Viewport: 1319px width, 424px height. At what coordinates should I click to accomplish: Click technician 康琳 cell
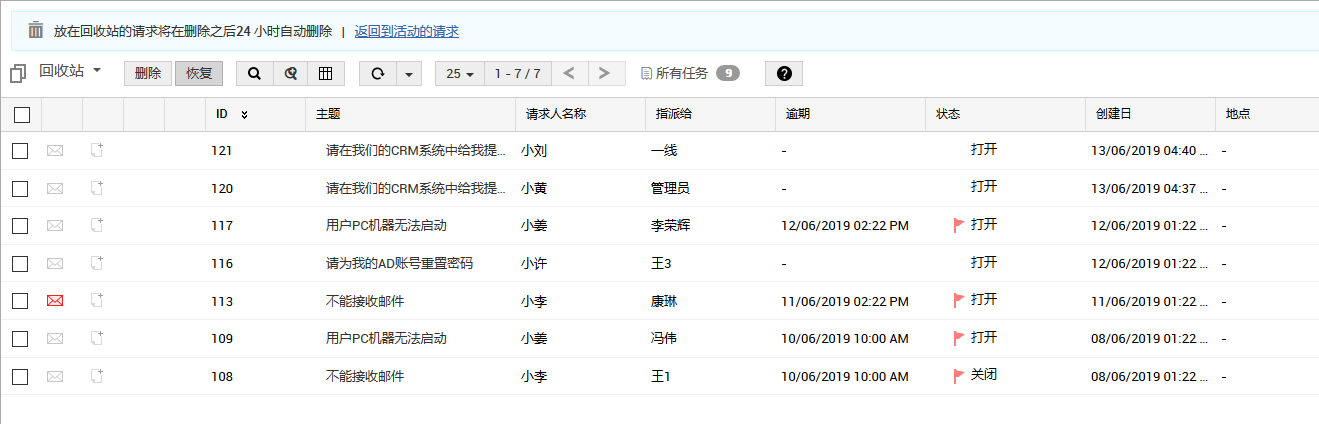663,301
